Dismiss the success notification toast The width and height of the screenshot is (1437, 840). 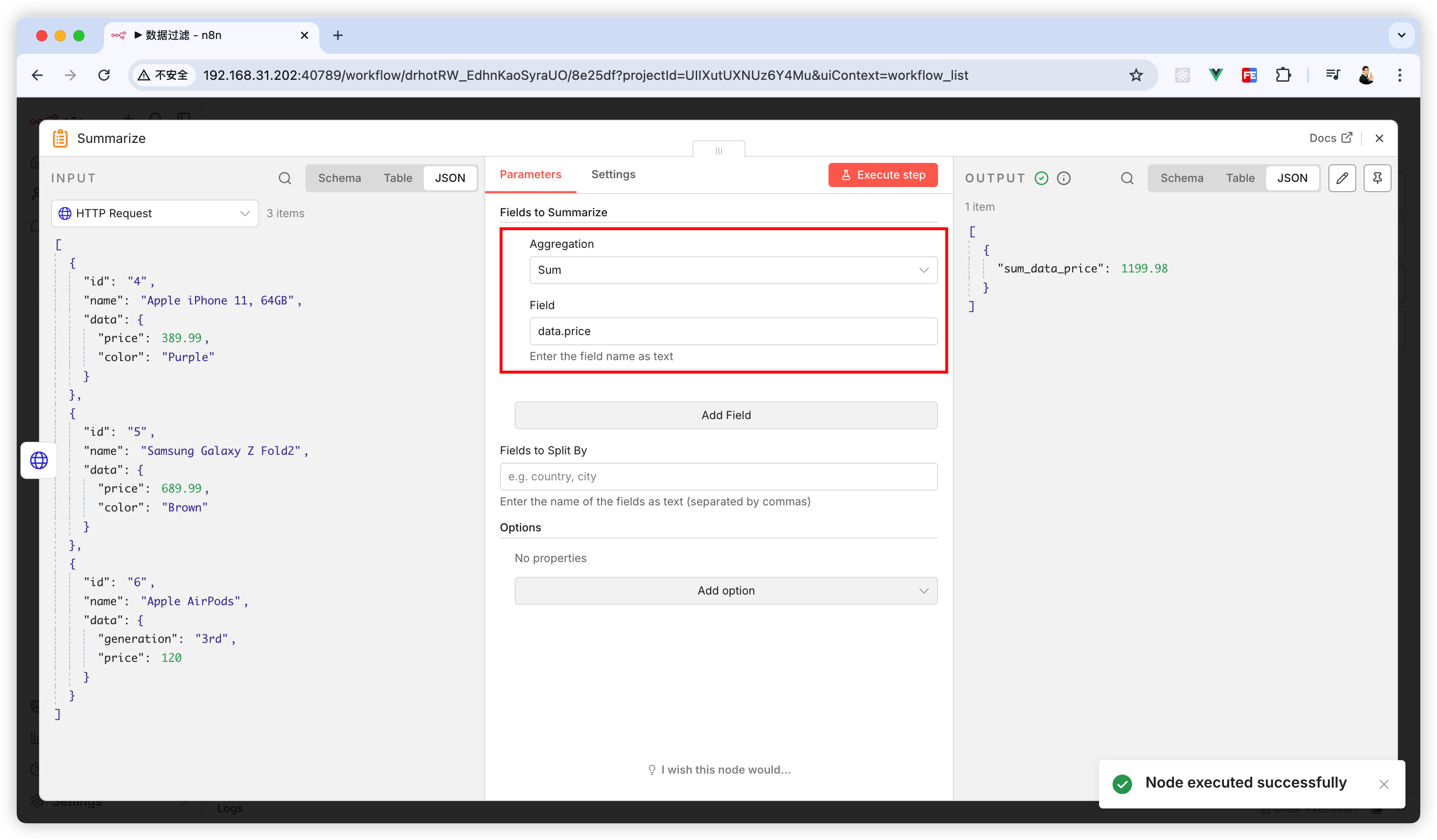[1384, 784]
